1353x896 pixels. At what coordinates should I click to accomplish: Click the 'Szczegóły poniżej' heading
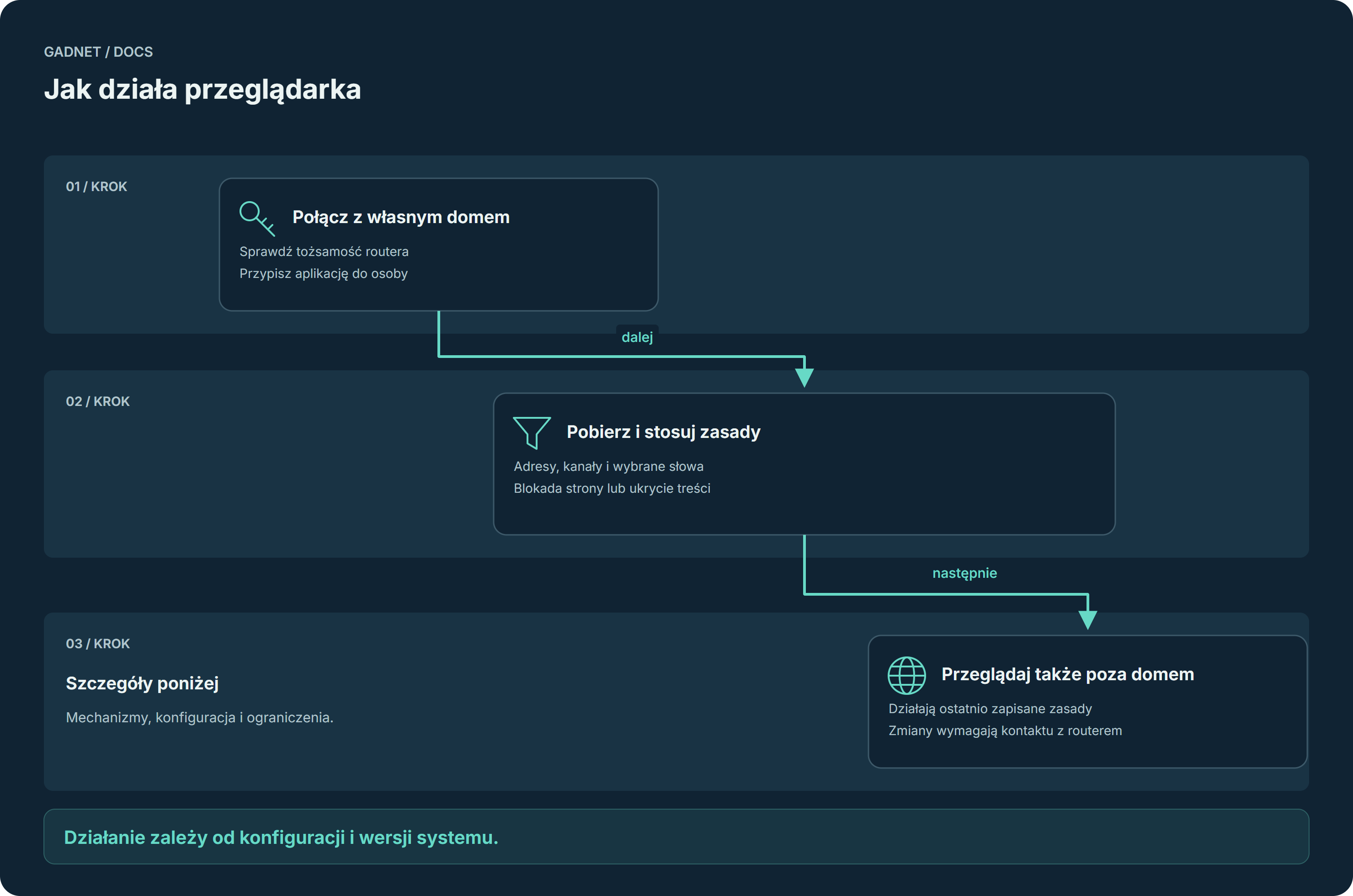point(142,683)
